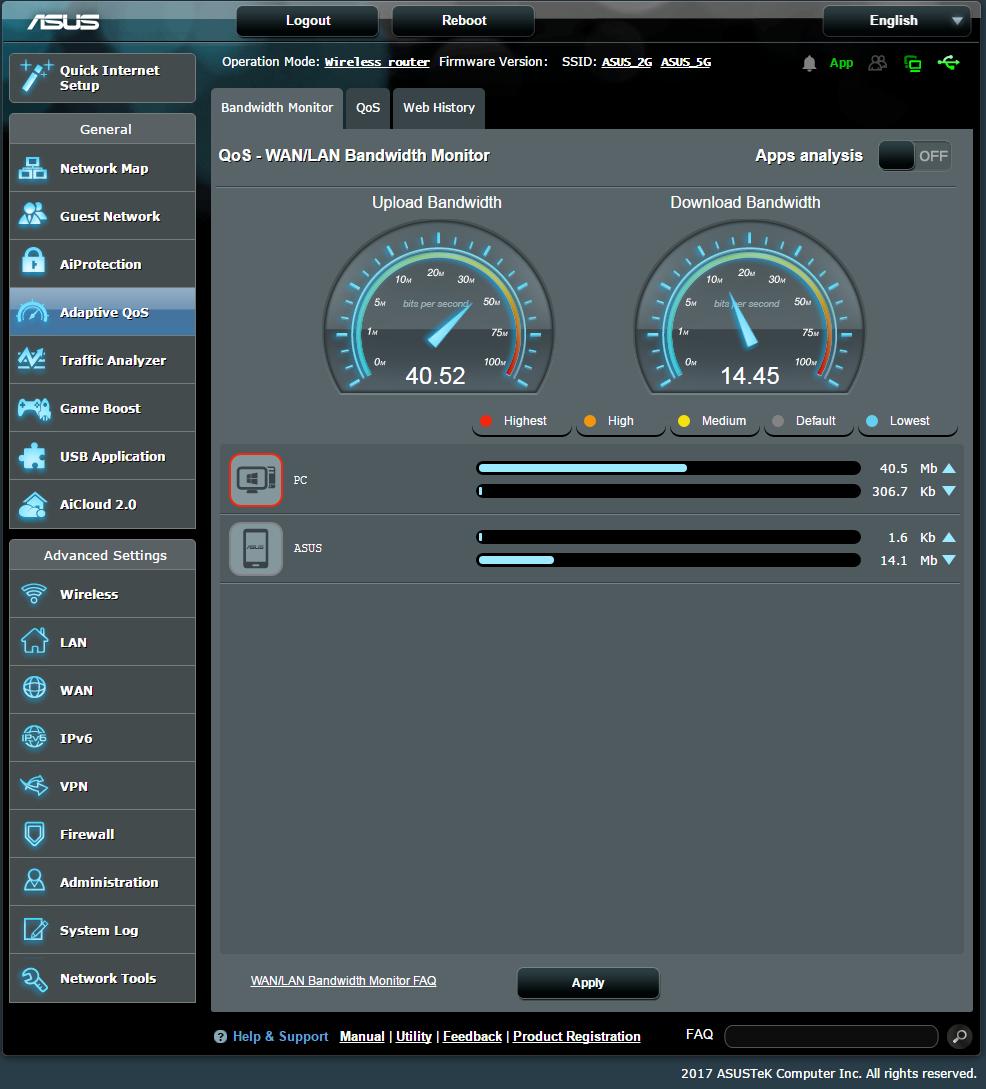
Task: Click the AiProtection lock icon
Action: tap(33, 262)
